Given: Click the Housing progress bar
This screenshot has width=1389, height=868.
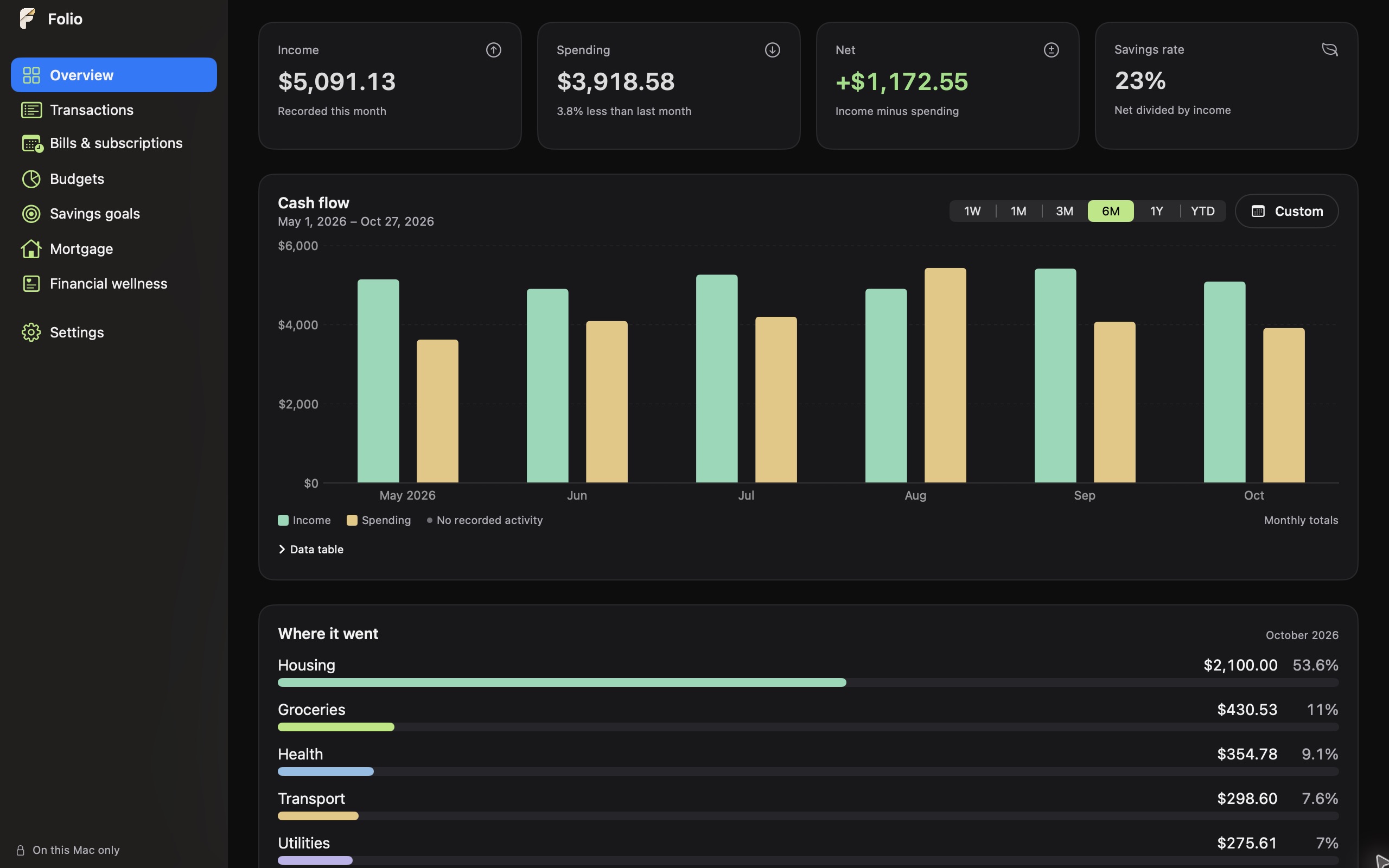Looking at the screenshot, I should (x=808, y=682).
